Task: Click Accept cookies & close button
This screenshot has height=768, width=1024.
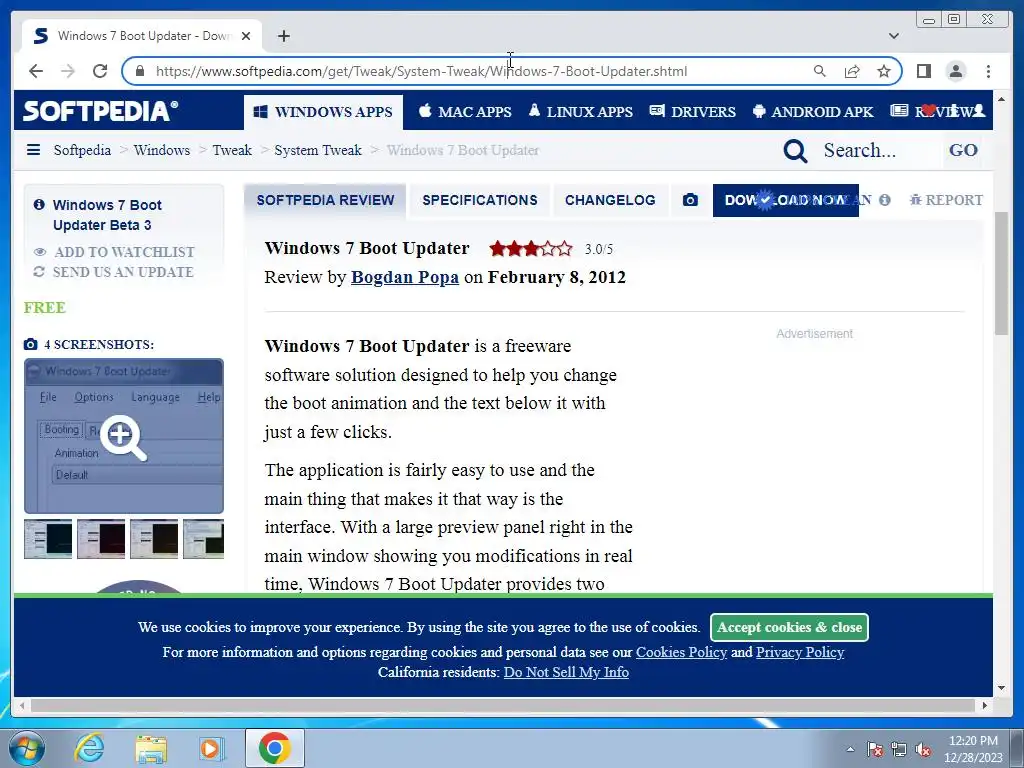Action: 790,628
